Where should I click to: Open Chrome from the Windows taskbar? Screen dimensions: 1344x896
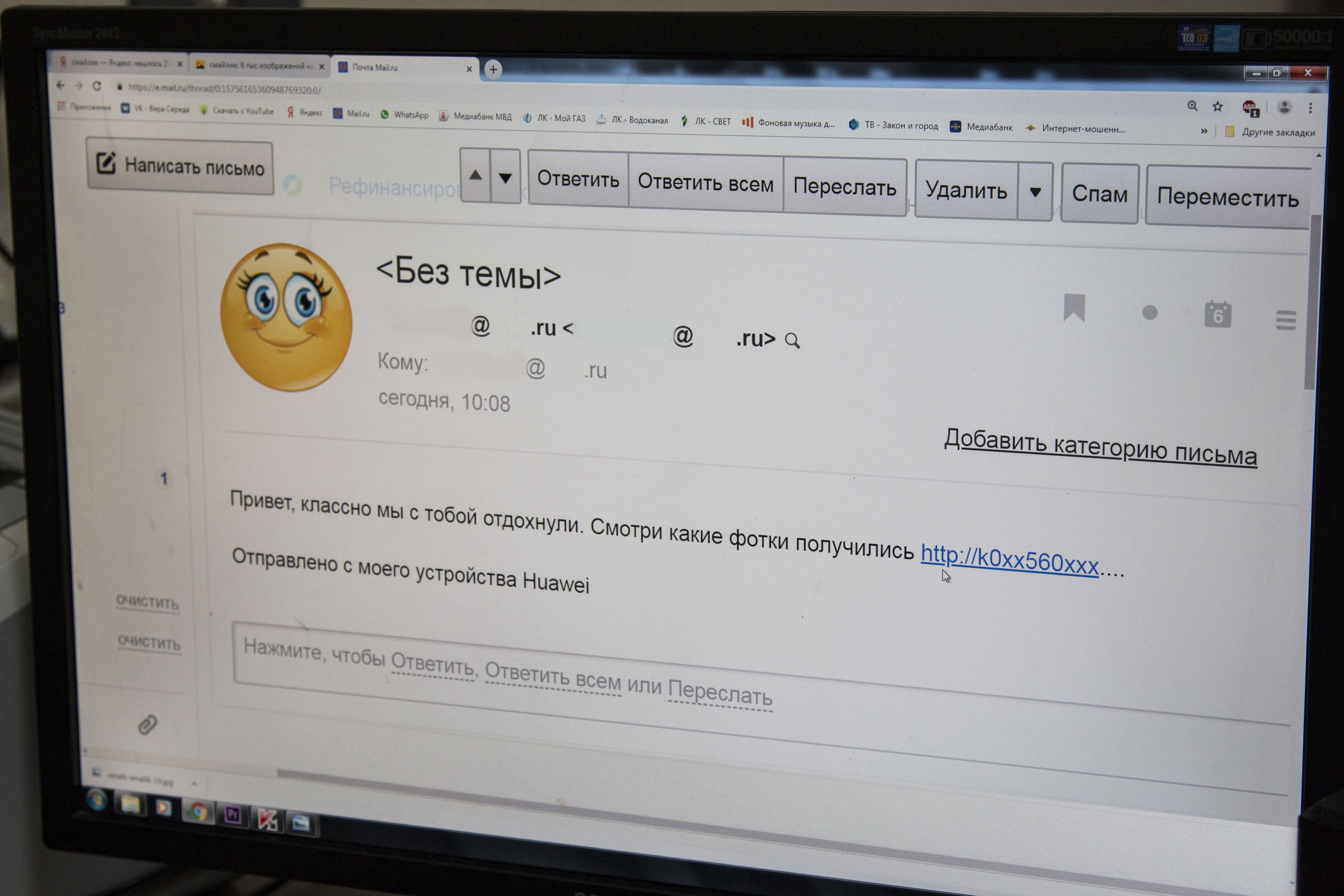198,811
